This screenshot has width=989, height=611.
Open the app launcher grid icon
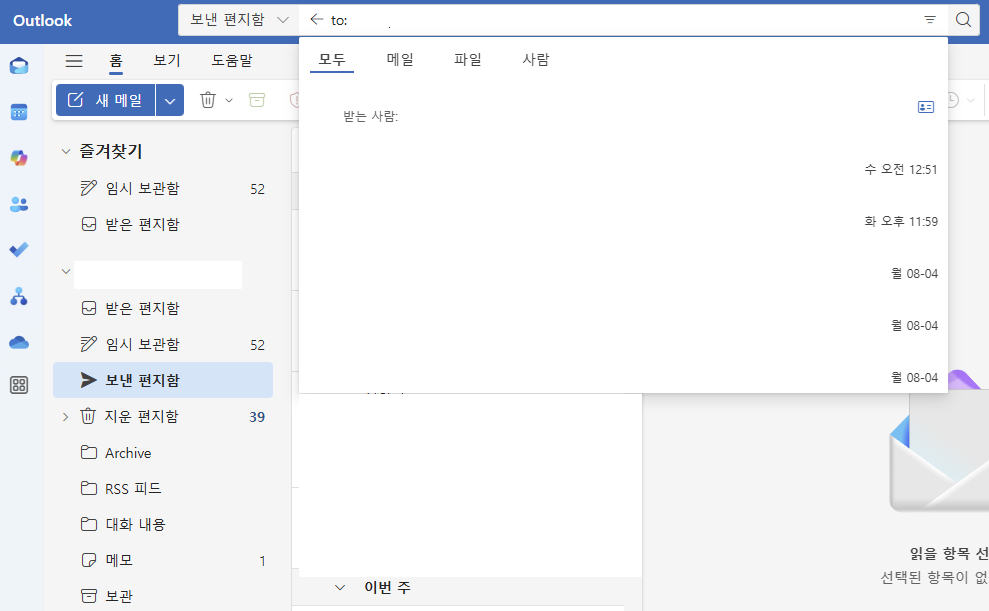click(18, 385)
